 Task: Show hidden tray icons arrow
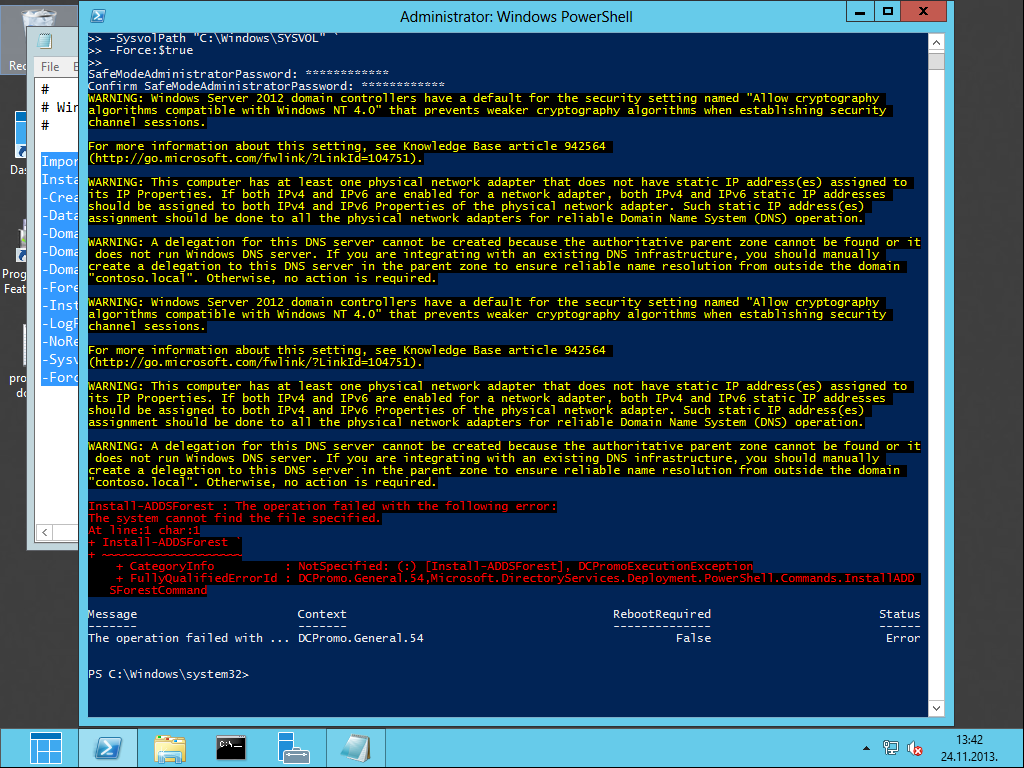pos(867,748)
